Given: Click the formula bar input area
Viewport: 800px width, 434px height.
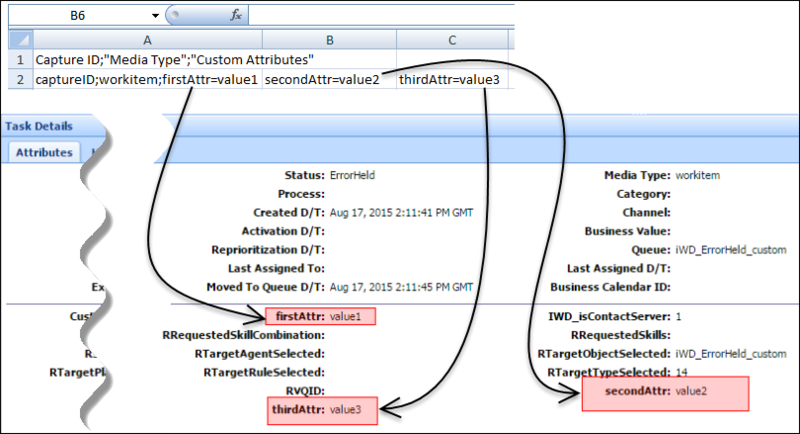Looking at the screenshot, I should click(382, 15).
